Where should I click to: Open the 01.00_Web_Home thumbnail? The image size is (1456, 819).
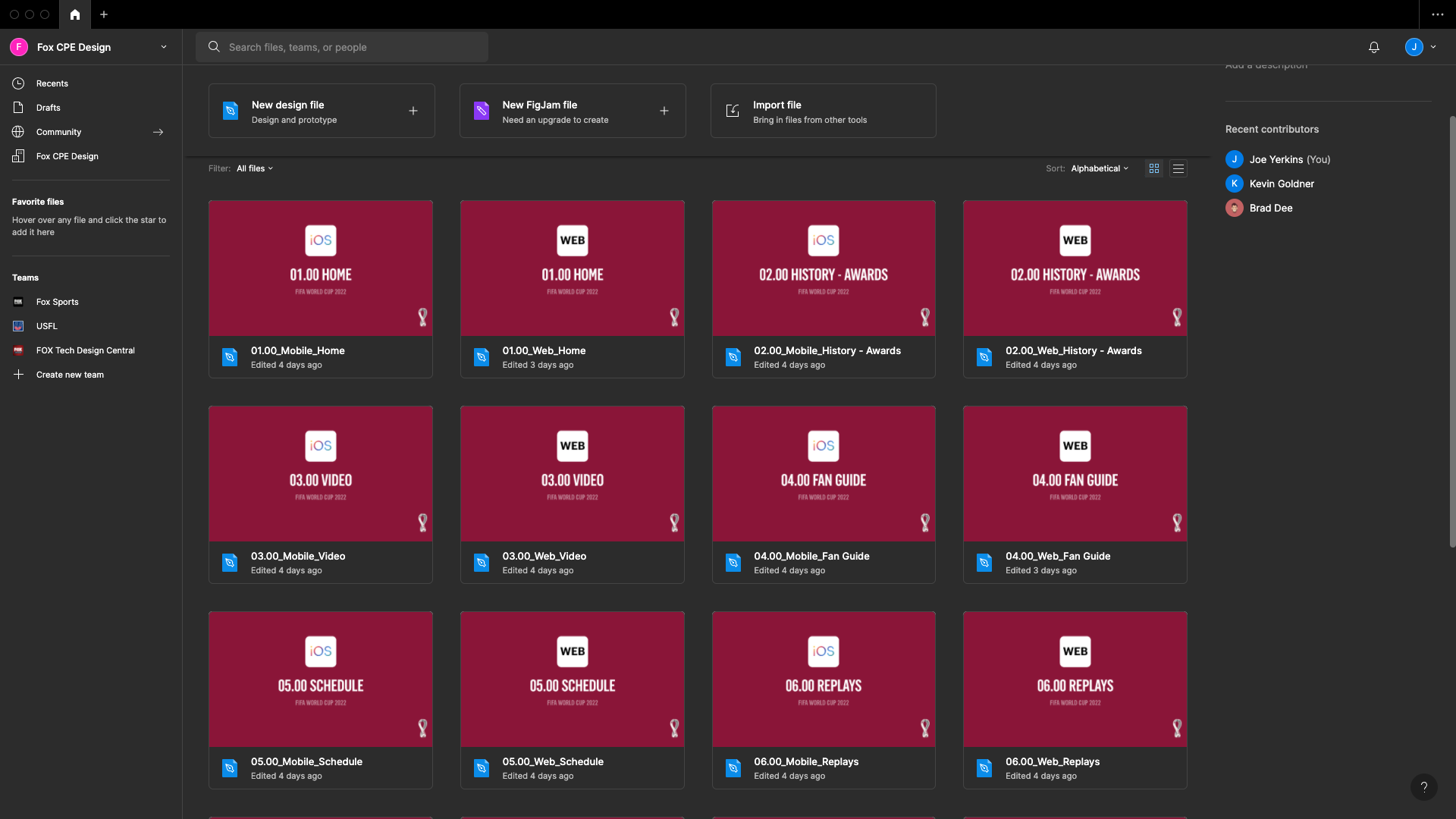pyautogui.click(x=573, y=268)
